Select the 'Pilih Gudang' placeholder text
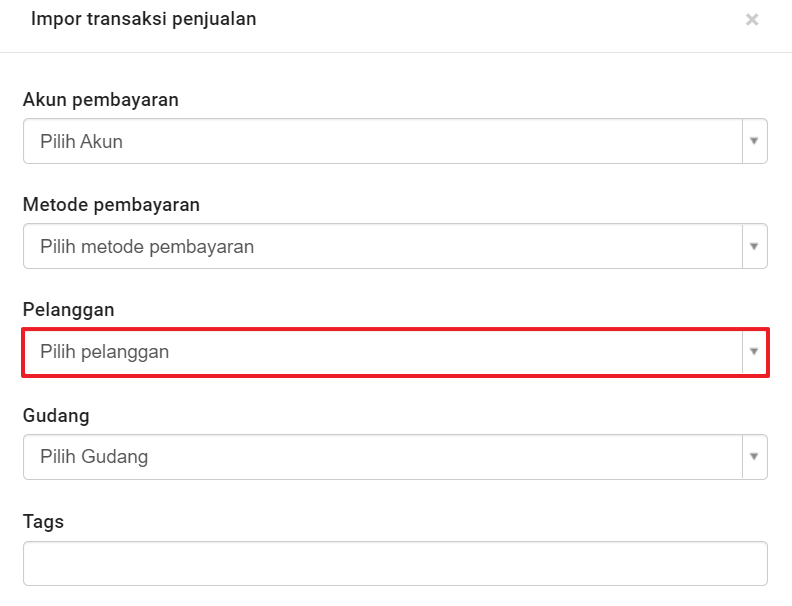The image size is (792, 606). coord(94,457)
